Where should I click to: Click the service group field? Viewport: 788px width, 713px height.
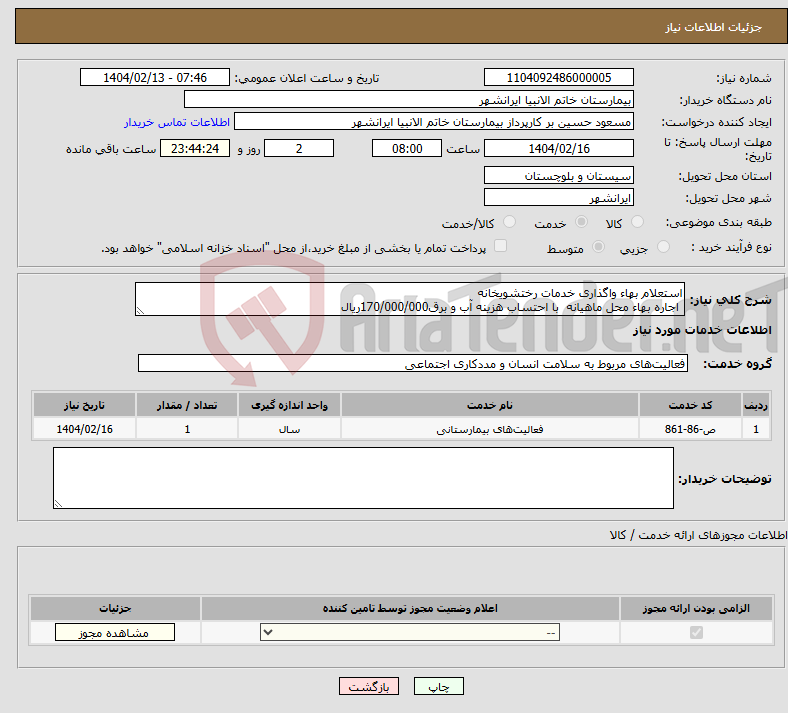pos(413,363)
